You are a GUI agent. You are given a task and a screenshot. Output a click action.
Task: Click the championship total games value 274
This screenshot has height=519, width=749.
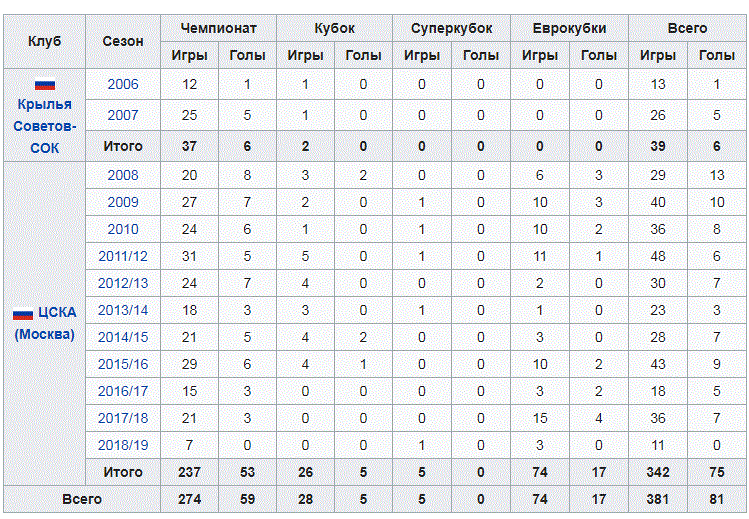[x=189, y=499]
